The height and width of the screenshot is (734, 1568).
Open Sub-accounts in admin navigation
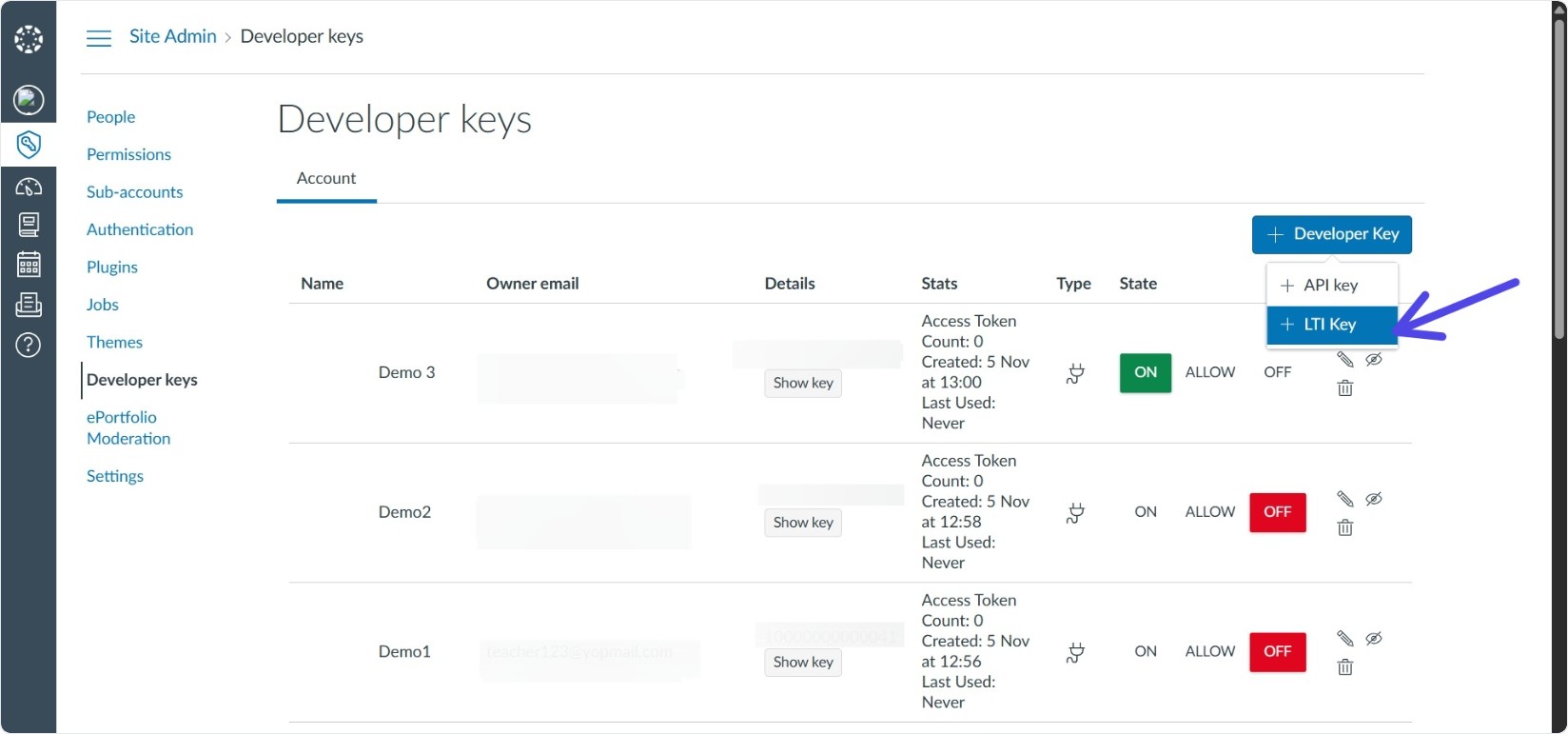pyautogui.click(x=135, y=192)
